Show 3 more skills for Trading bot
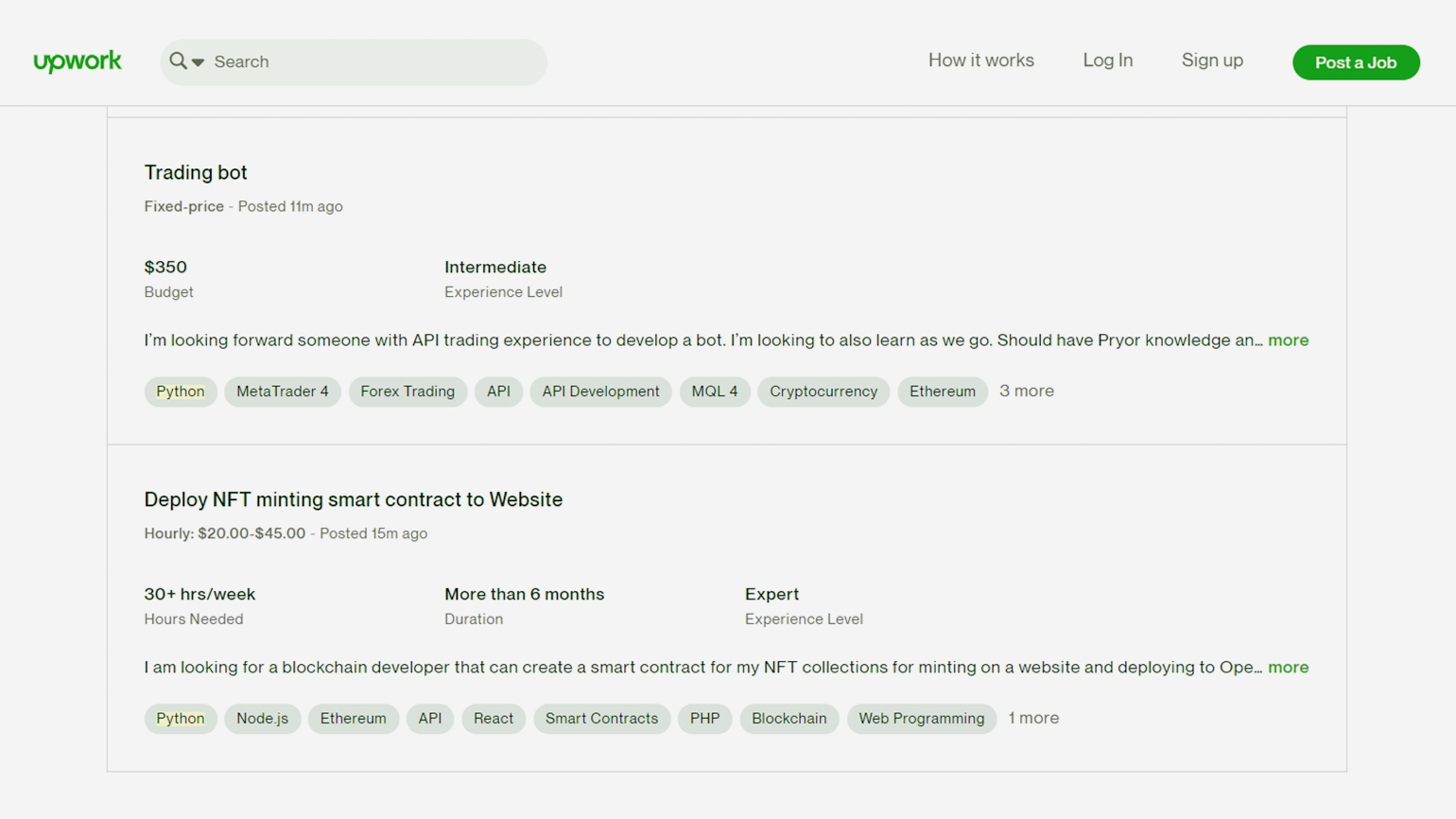This screenshot has height=819, width=1456. pos(1026,391)
